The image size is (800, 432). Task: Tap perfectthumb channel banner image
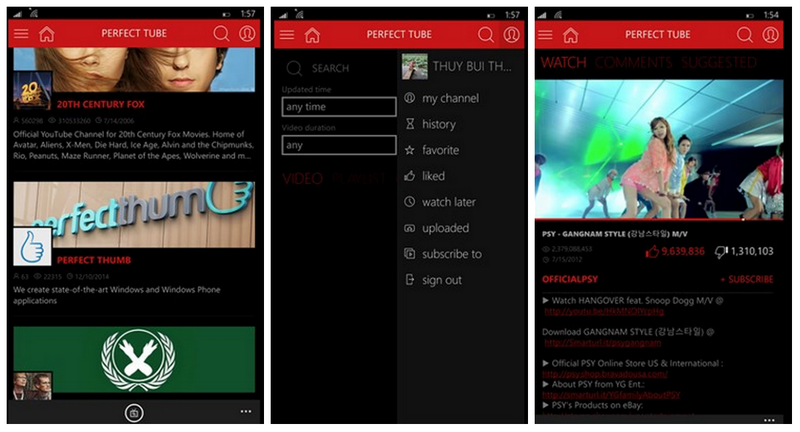[x=134, y=214]
